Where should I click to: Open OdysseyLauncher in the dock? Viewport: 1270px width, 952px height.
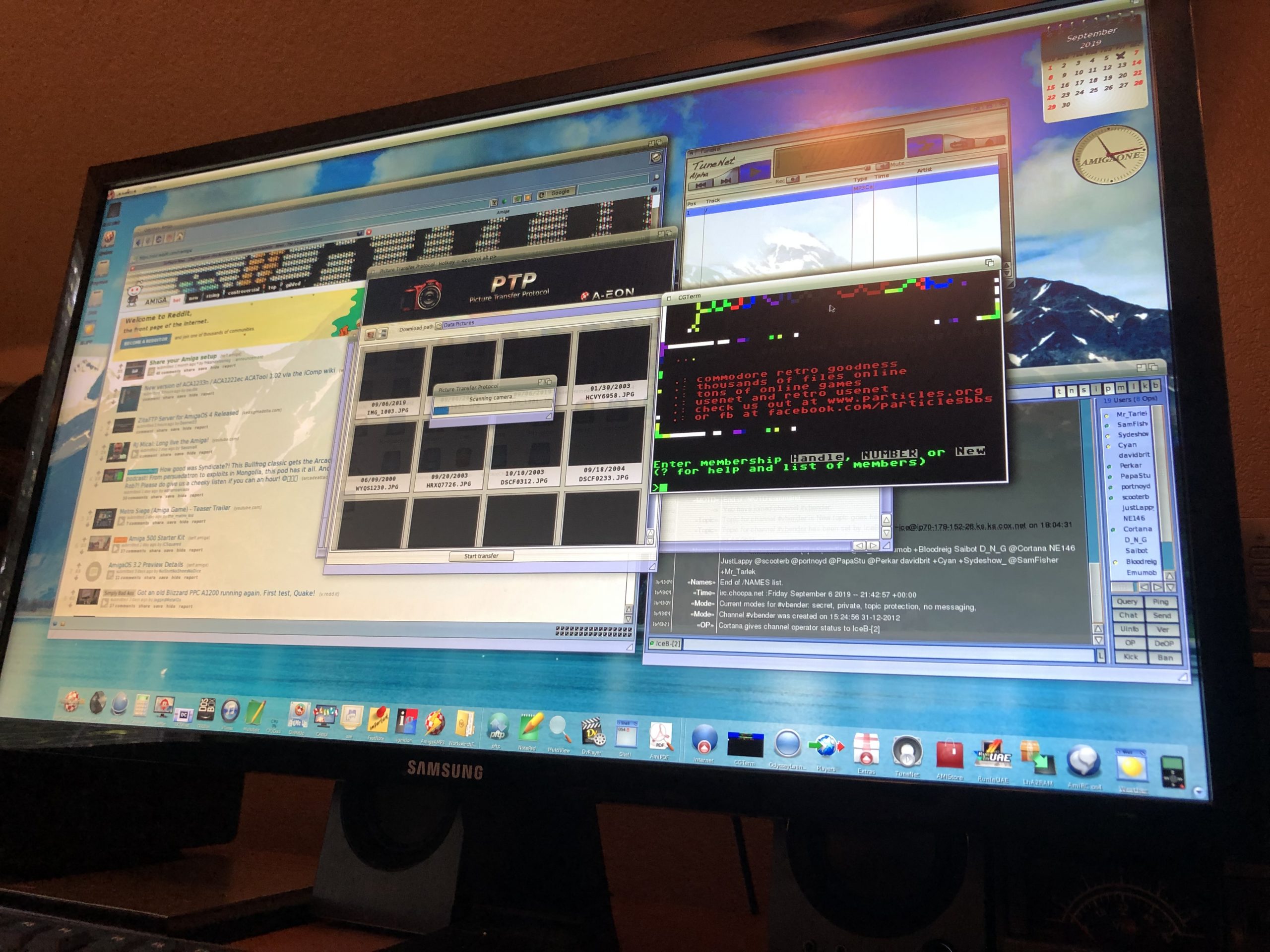(x=787, y=745)
